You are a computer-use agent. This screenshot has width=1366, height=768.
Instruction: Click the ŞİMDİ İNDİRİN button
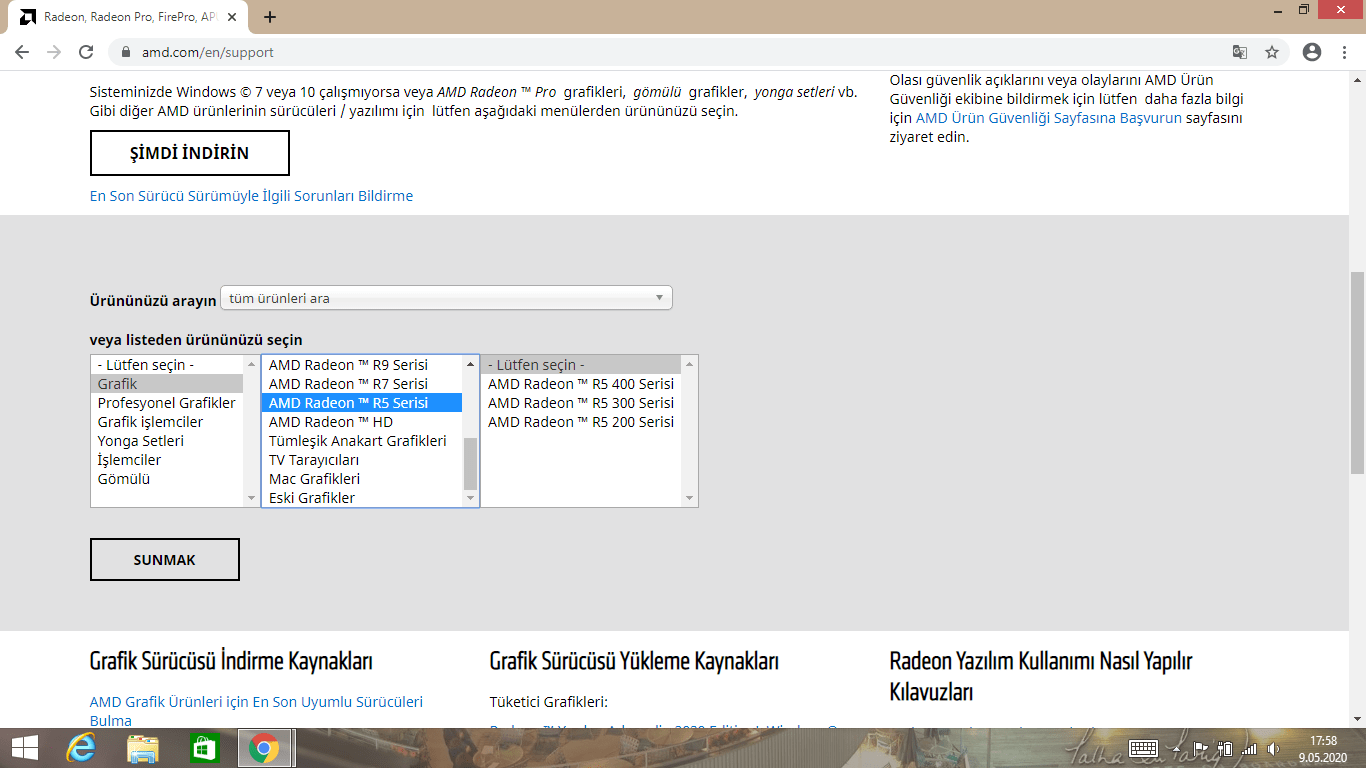point(190,153)
